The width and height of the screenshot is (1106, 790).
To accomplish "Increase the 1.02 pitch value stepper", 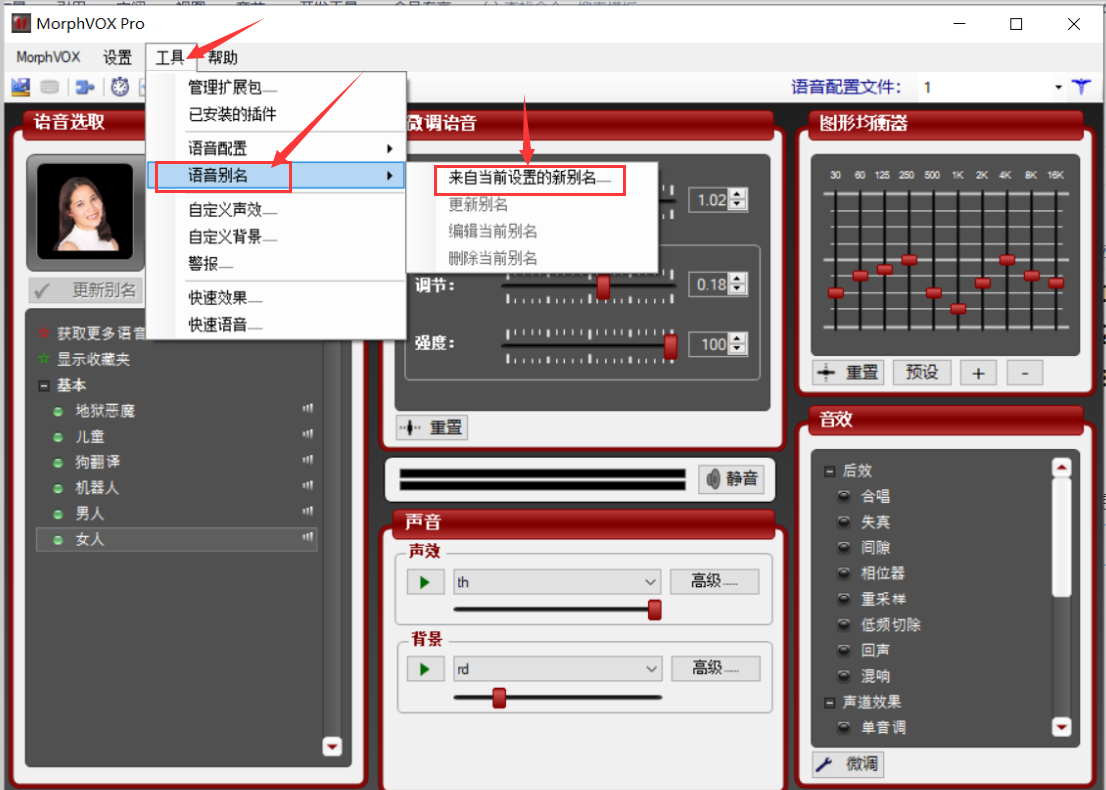I will pyautogui.click(x=738, y=194).
